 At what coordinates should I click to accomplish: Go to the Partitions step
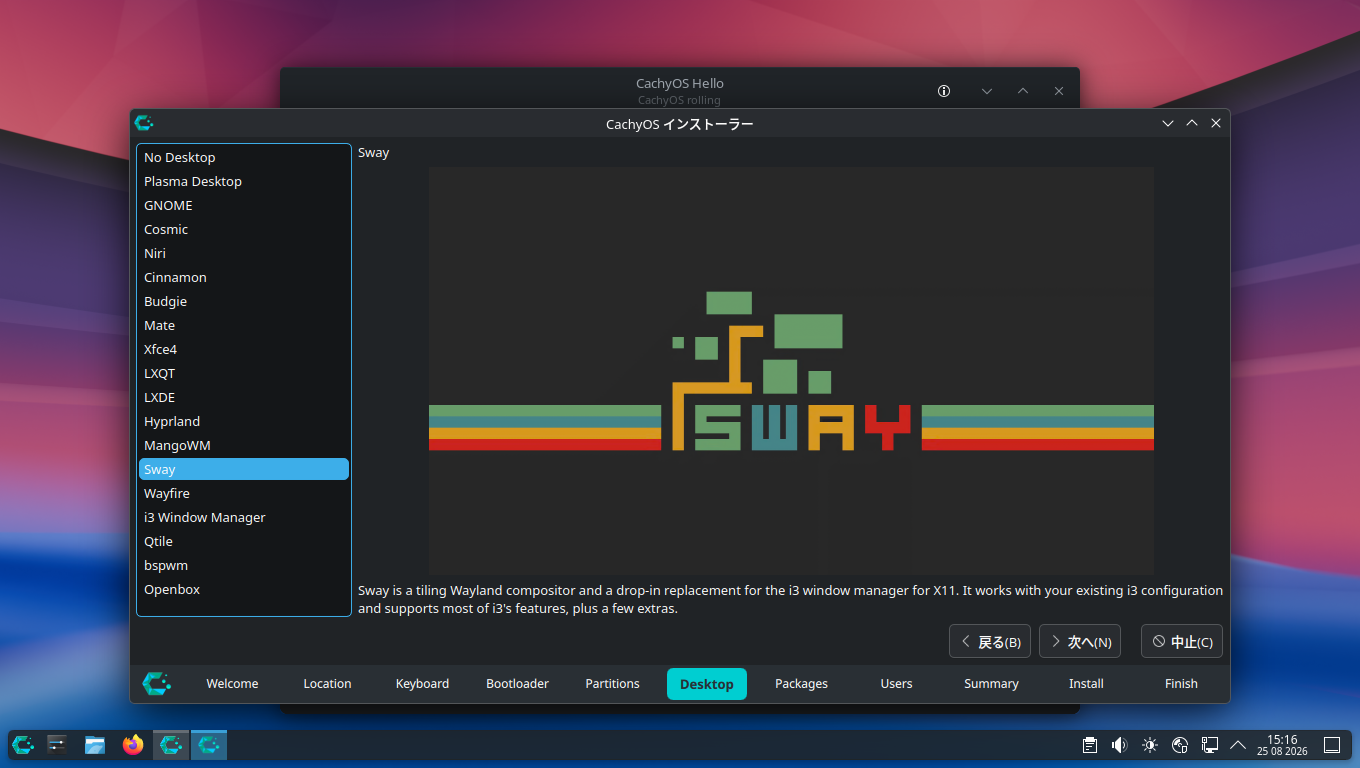click(x=612, y=684)
